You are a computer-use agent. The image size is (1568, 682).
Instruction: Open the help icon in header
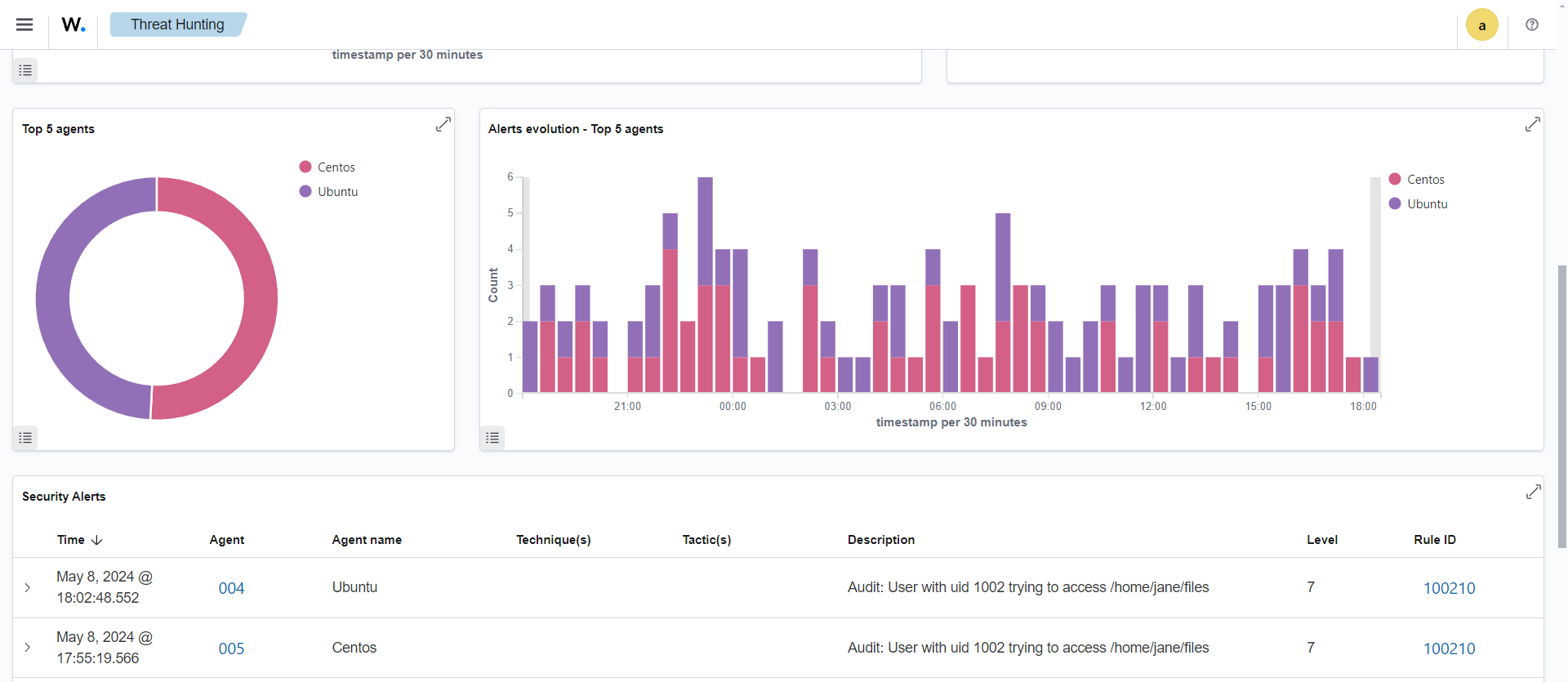tap(1532, 25)
